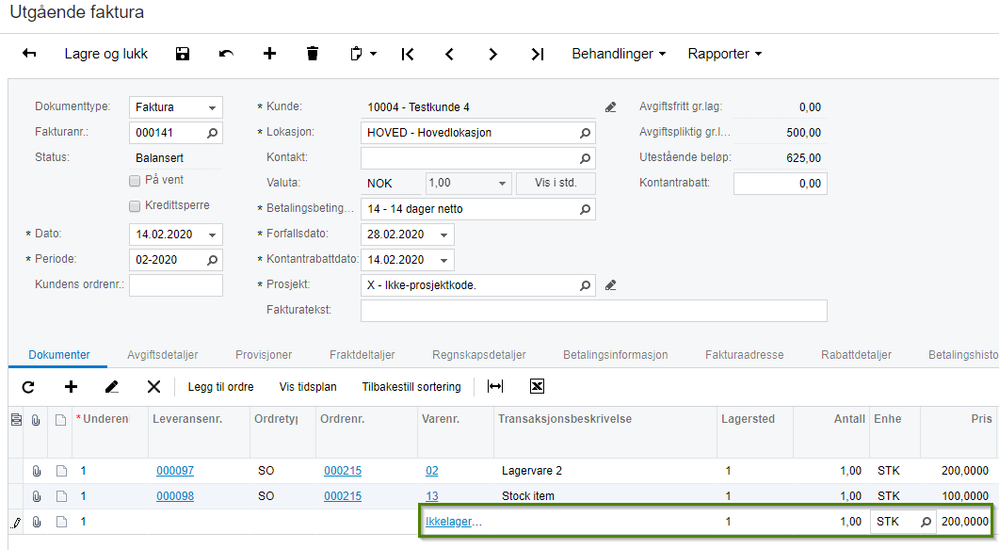
Task: Click the Legg til ordre button
Action: (220, 387)
